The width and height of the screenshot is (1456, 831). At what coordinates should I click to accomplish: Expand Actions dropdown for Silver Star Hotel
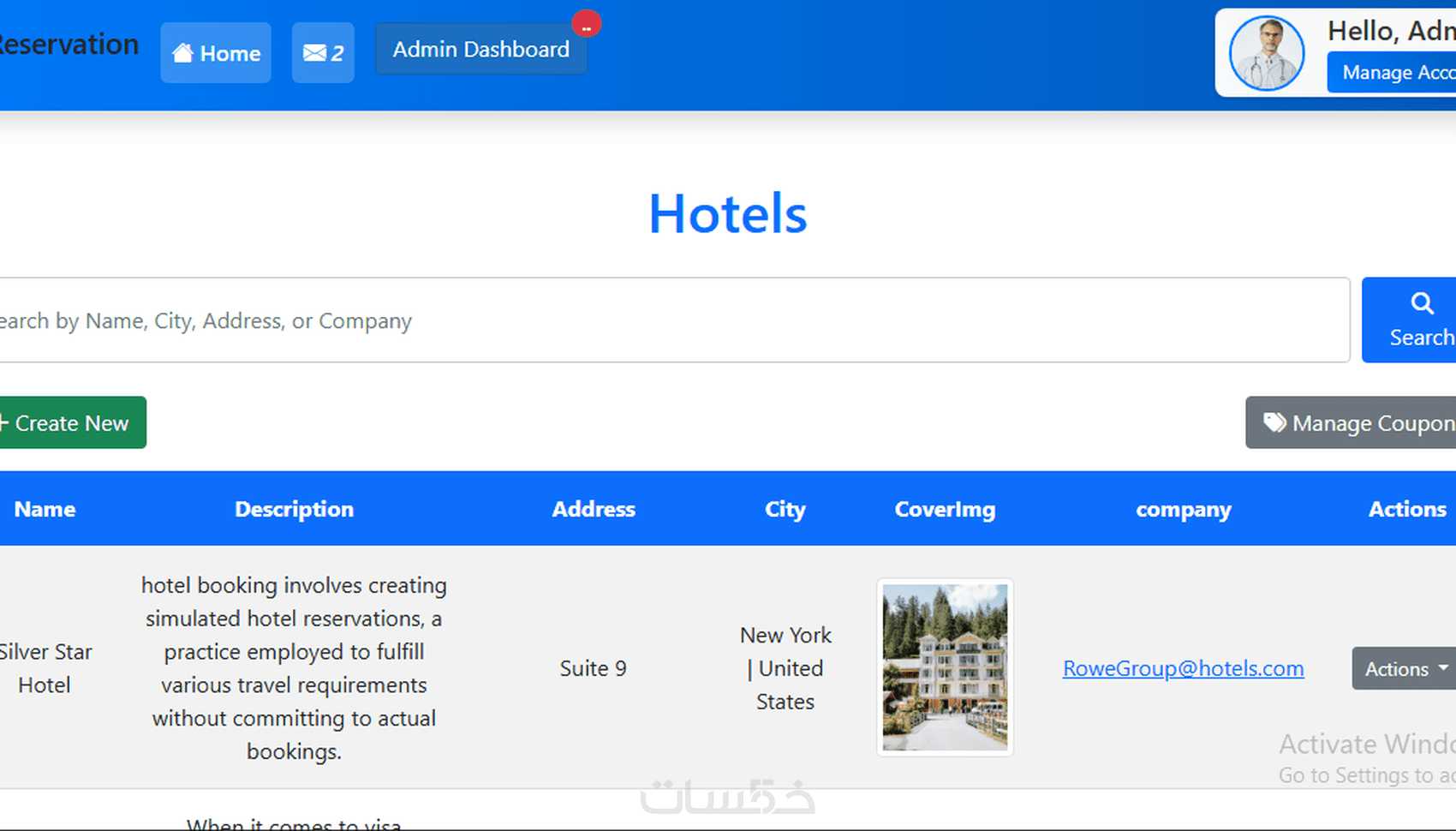pyautogui.click(x=1404, y=668)
